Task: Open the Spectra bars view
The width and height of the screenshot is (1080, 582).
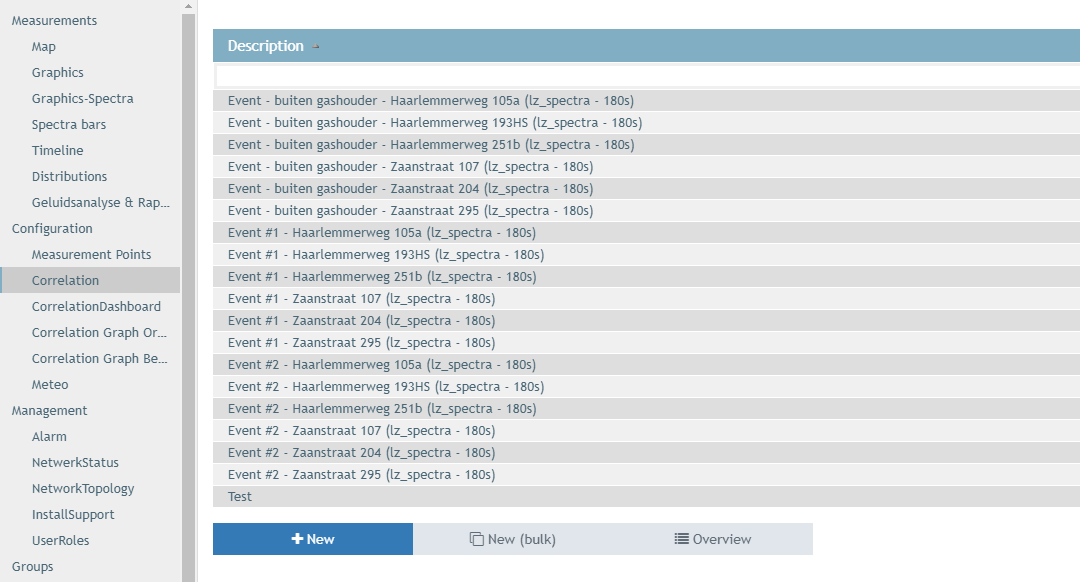Action: click(x=69, y=124)
